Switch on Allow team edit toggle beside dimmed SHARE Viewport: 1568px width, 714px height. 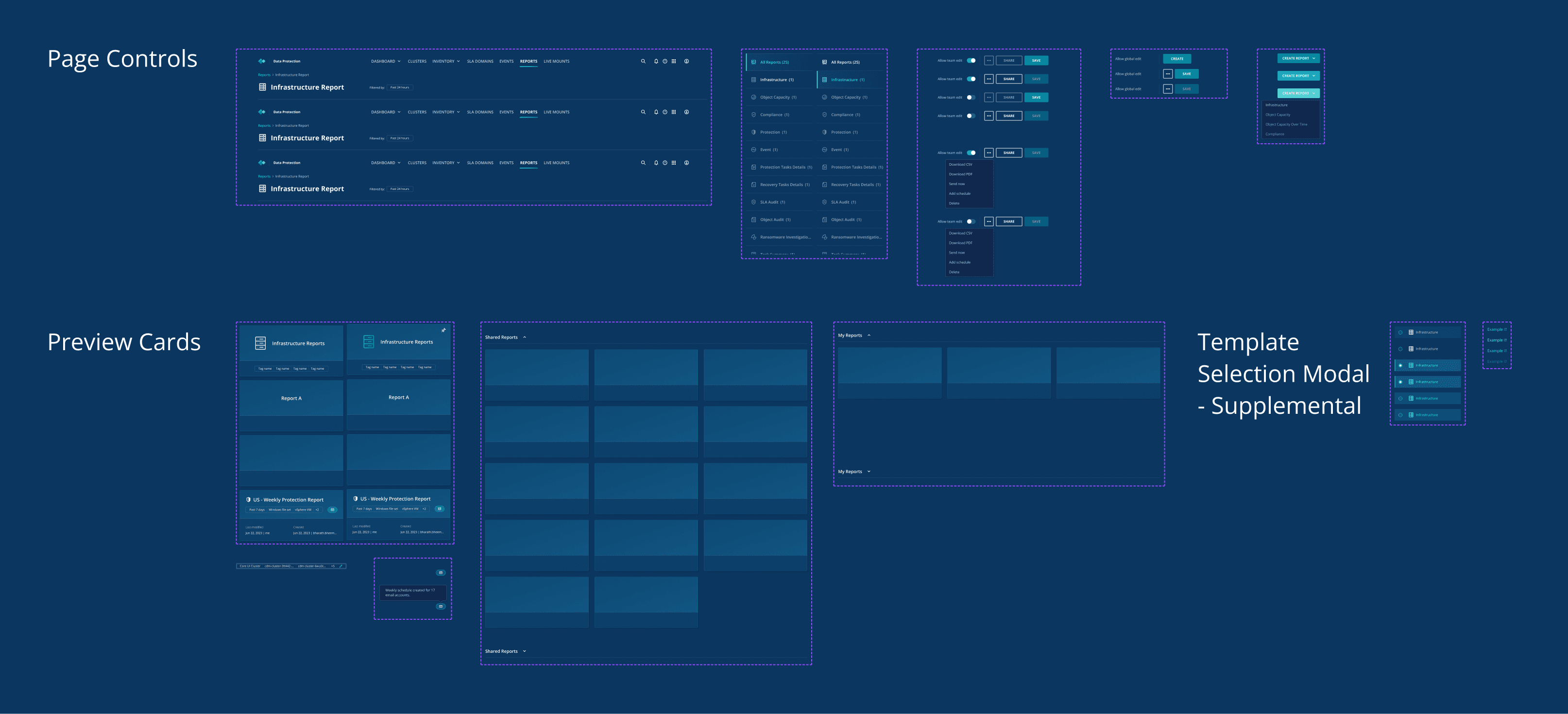pyautogui.click(x=971, y=98)
